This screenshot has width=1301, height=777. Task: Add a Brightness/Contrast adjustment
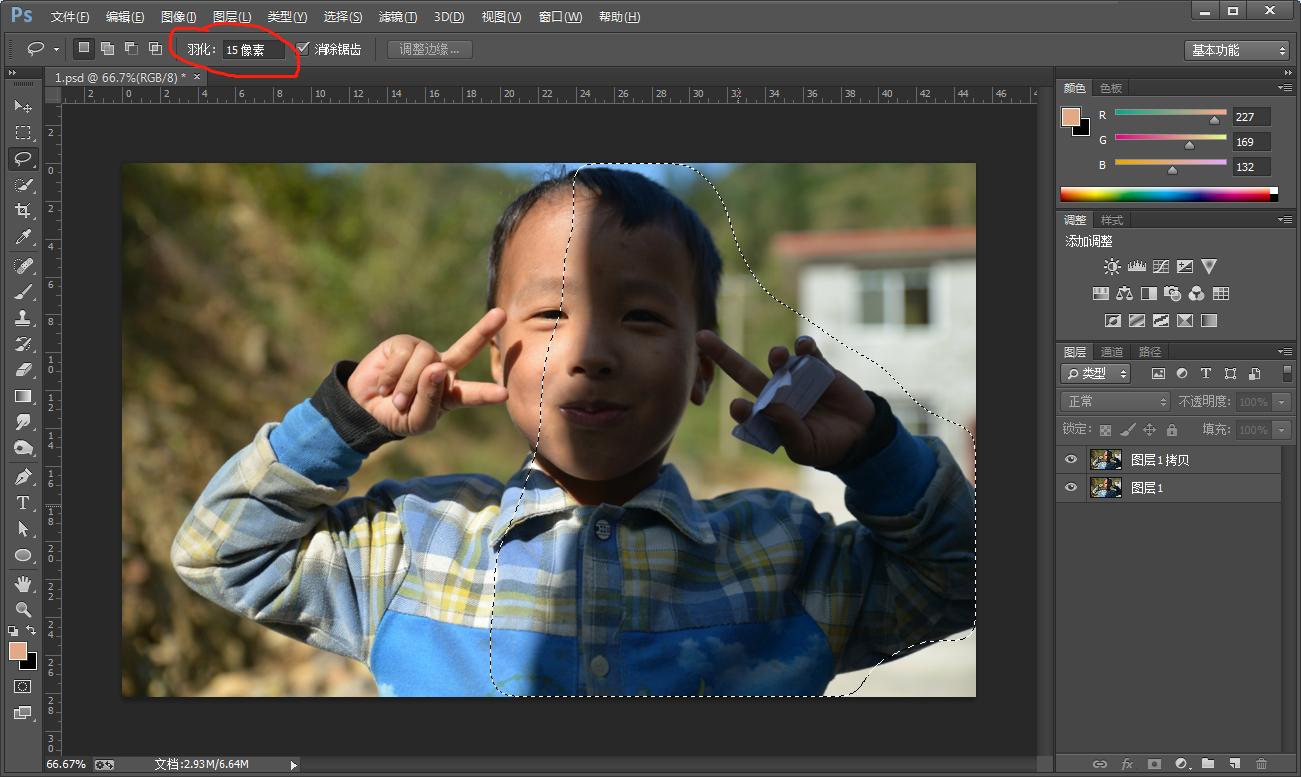(x=1112, y=267)
